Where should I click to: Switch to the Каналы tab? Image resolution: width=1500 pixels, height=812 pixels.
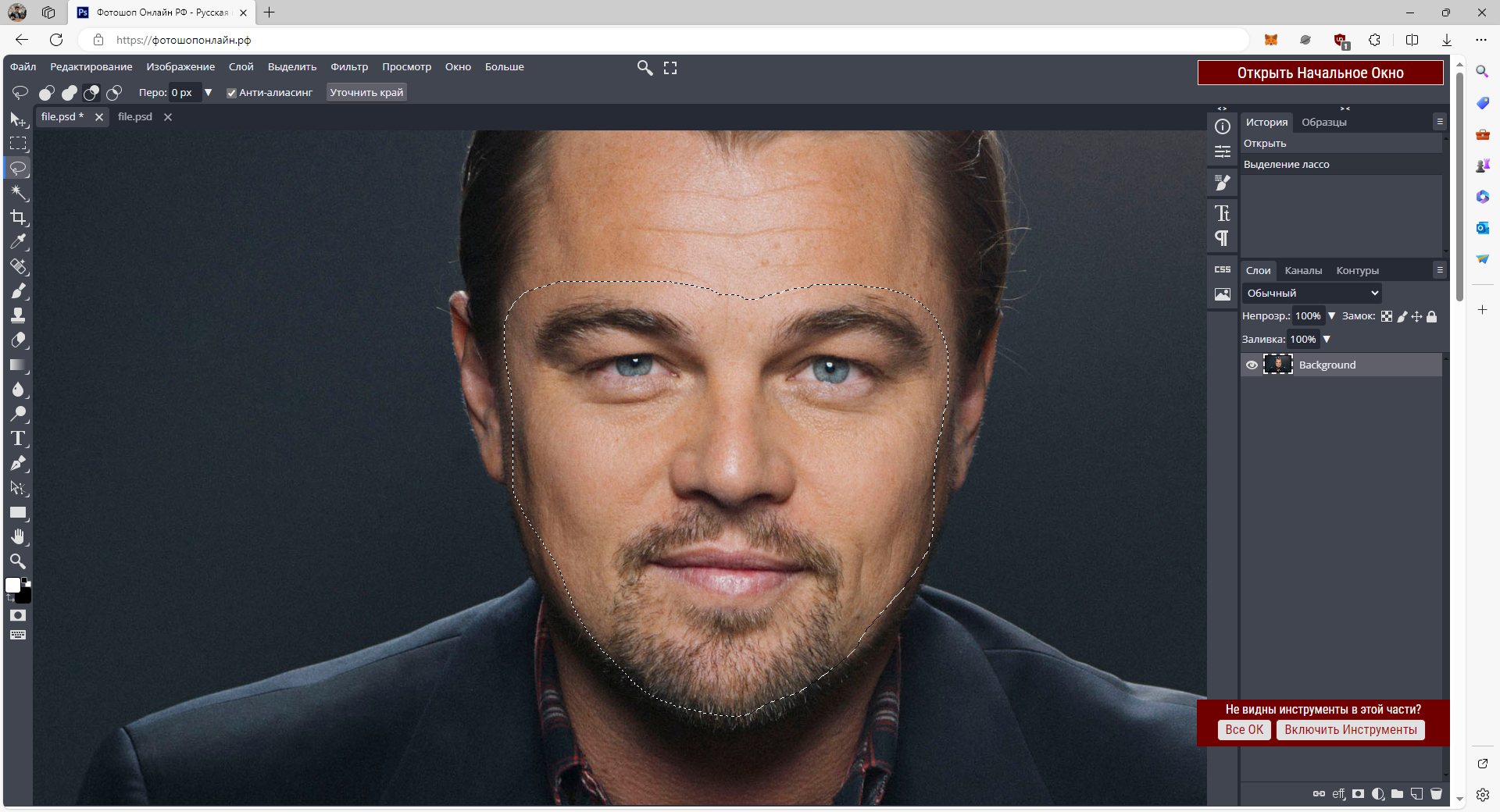pyautogui.click(x=1302, y=271)
